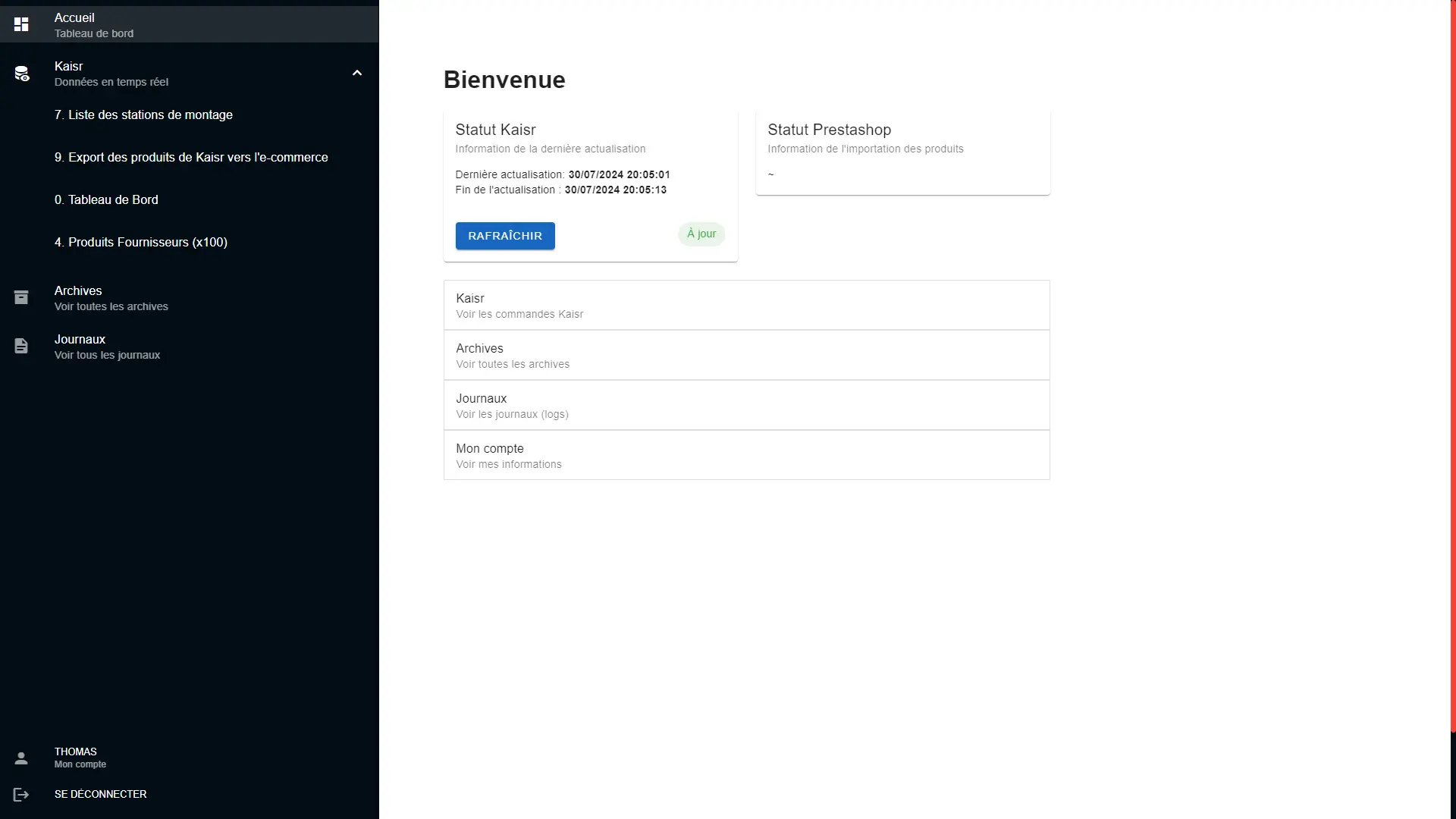Open Accueil Tableau de bord in sidebar
The width and height of the screenshot is (1456, 819).
[190, 24]
